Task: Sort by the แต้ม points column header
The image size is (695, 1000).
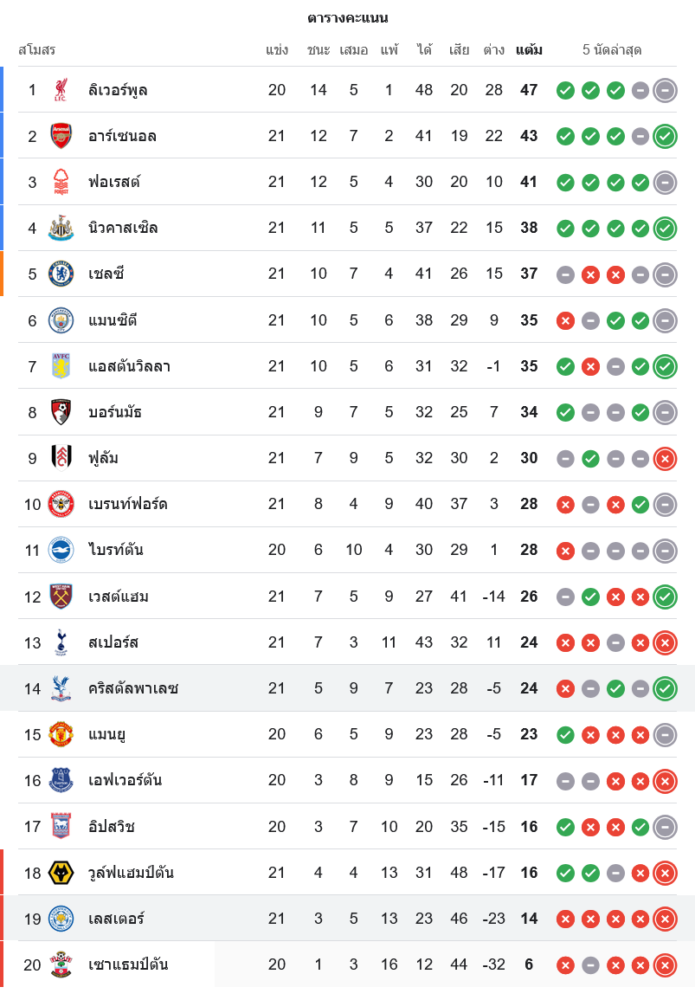Action: (529, 50)
